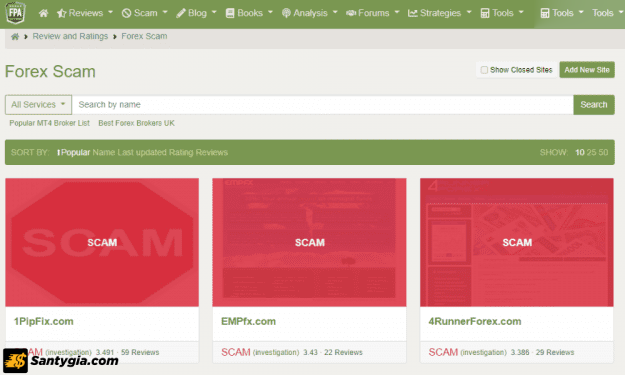The image size is (625, 375).
Task: Open Review and Ratings breadcrumb link
Action: click(70, 36)
